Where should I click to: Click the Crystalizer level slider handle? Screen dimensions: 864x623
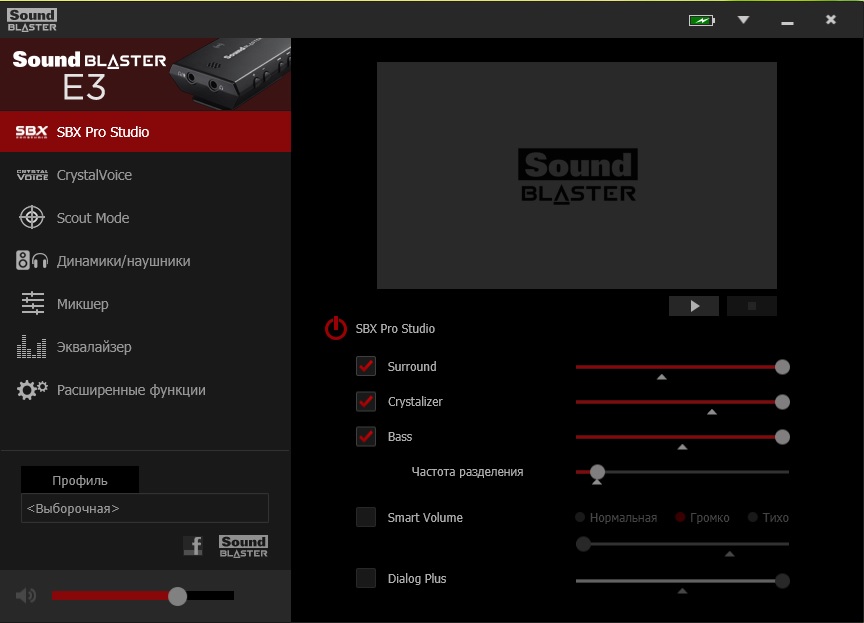(782, 402)
